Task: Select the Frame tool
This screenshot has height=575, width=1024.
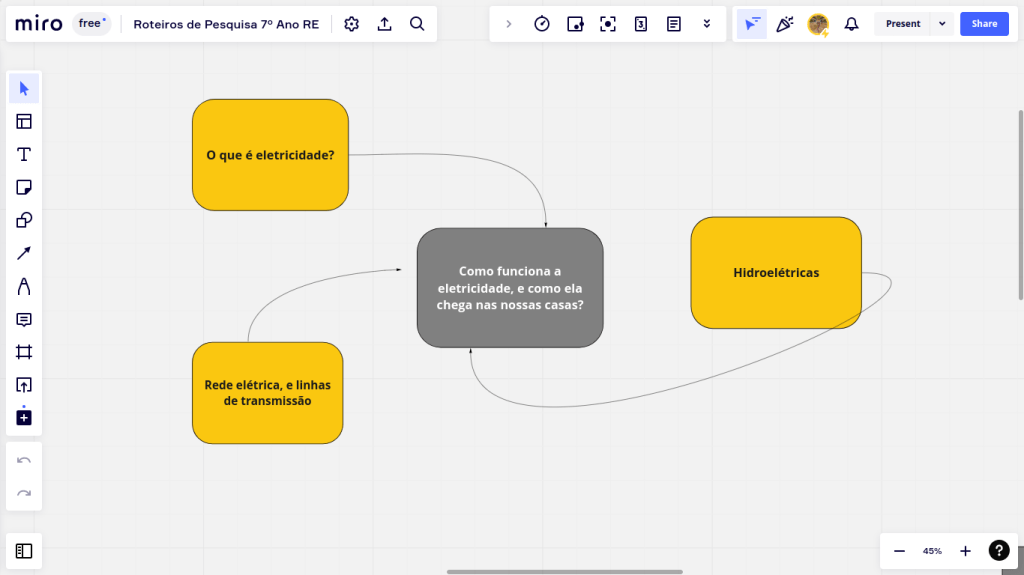Action: [x=24, y=352]
